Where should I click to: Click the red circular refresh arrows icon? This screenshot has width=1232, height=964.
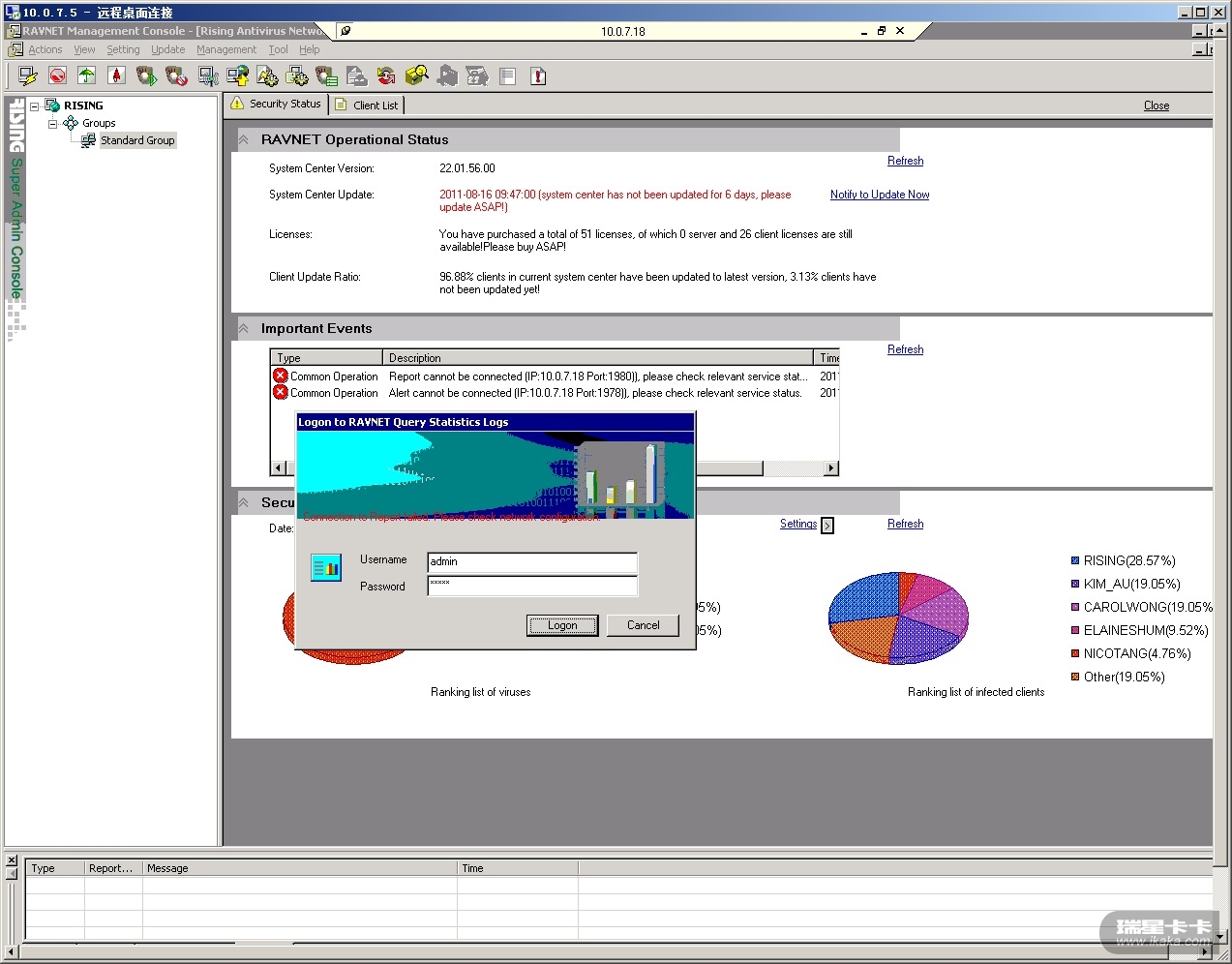(x=386, y=75)
